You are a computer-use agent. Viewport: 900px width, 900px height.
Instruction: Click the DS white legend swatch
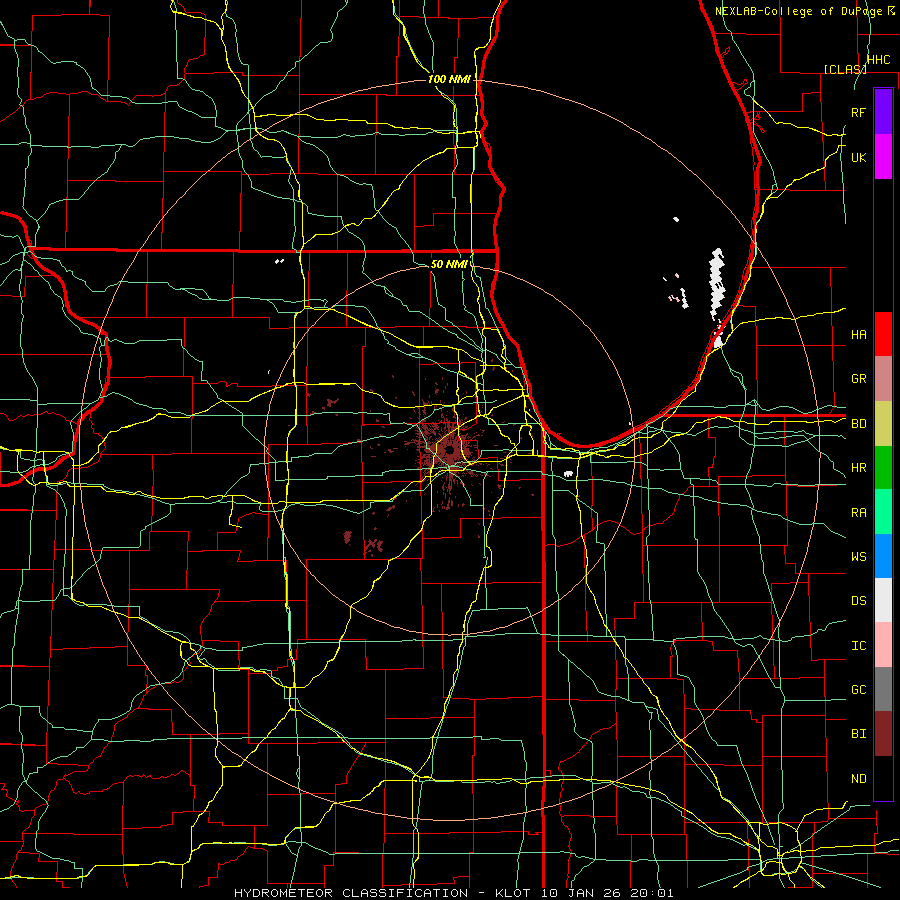click(883, 600)
